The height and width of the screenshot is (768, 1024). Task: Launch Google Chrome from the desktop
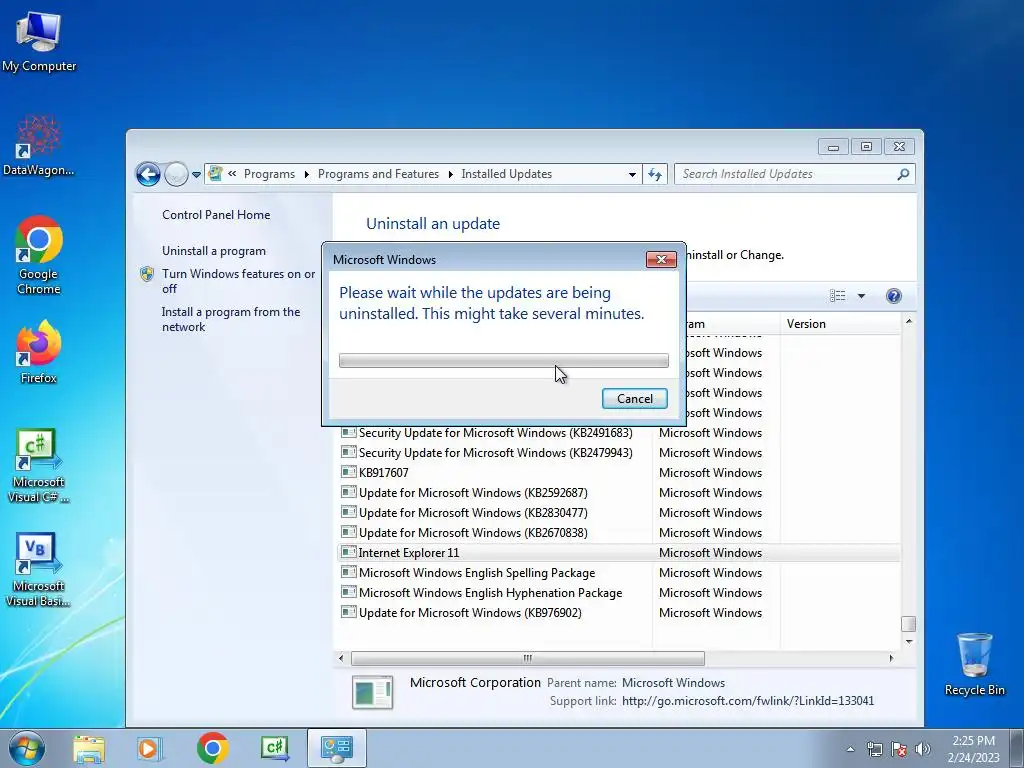click(x=39, y=255)
